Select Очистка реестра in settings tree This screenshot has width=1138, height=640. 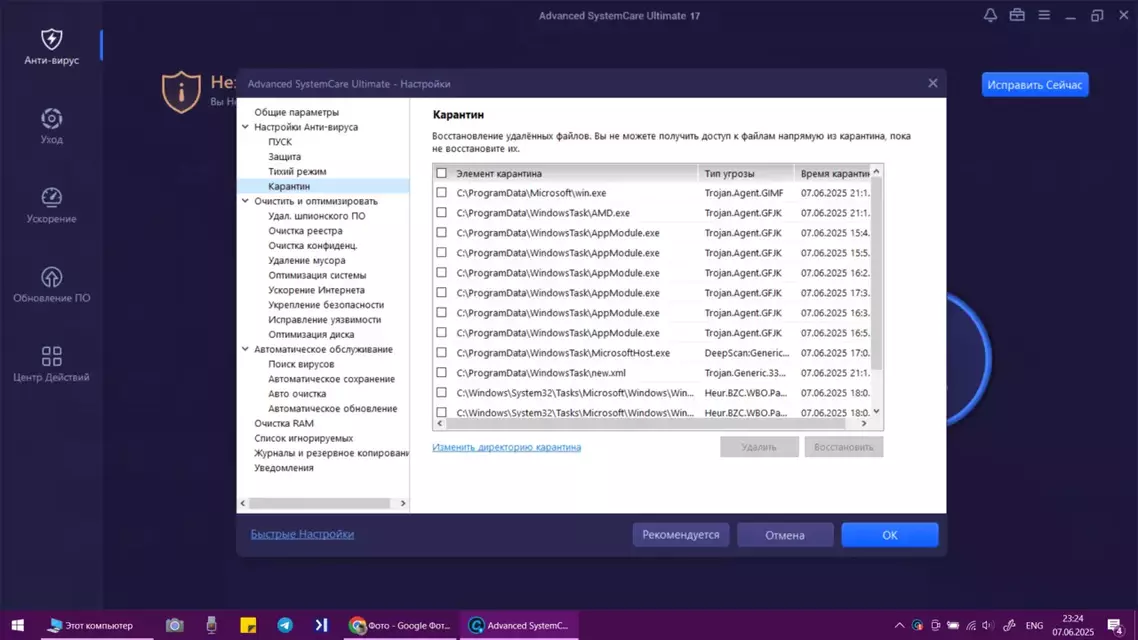(x=305, y=231)
